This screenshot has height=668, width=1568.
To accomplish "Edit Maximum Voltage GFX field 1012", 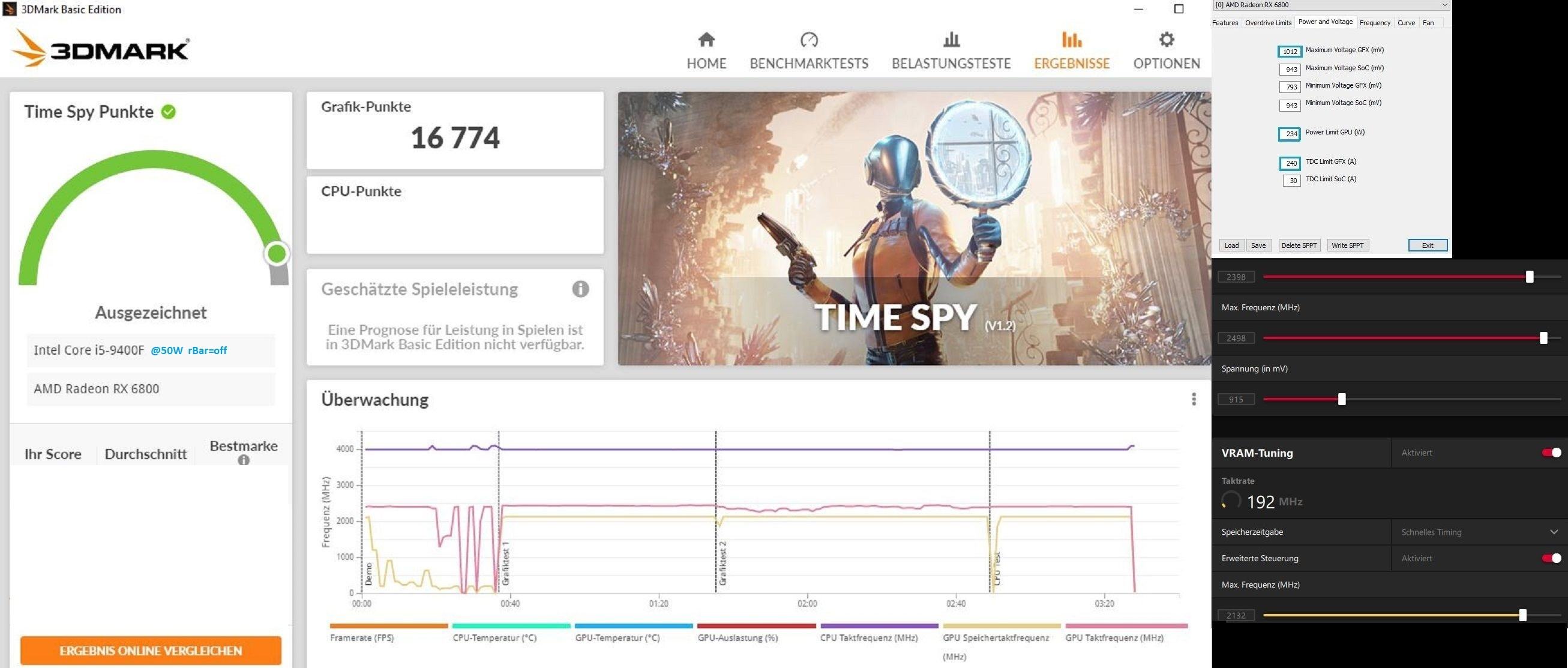I will [x=1290, y=51].
